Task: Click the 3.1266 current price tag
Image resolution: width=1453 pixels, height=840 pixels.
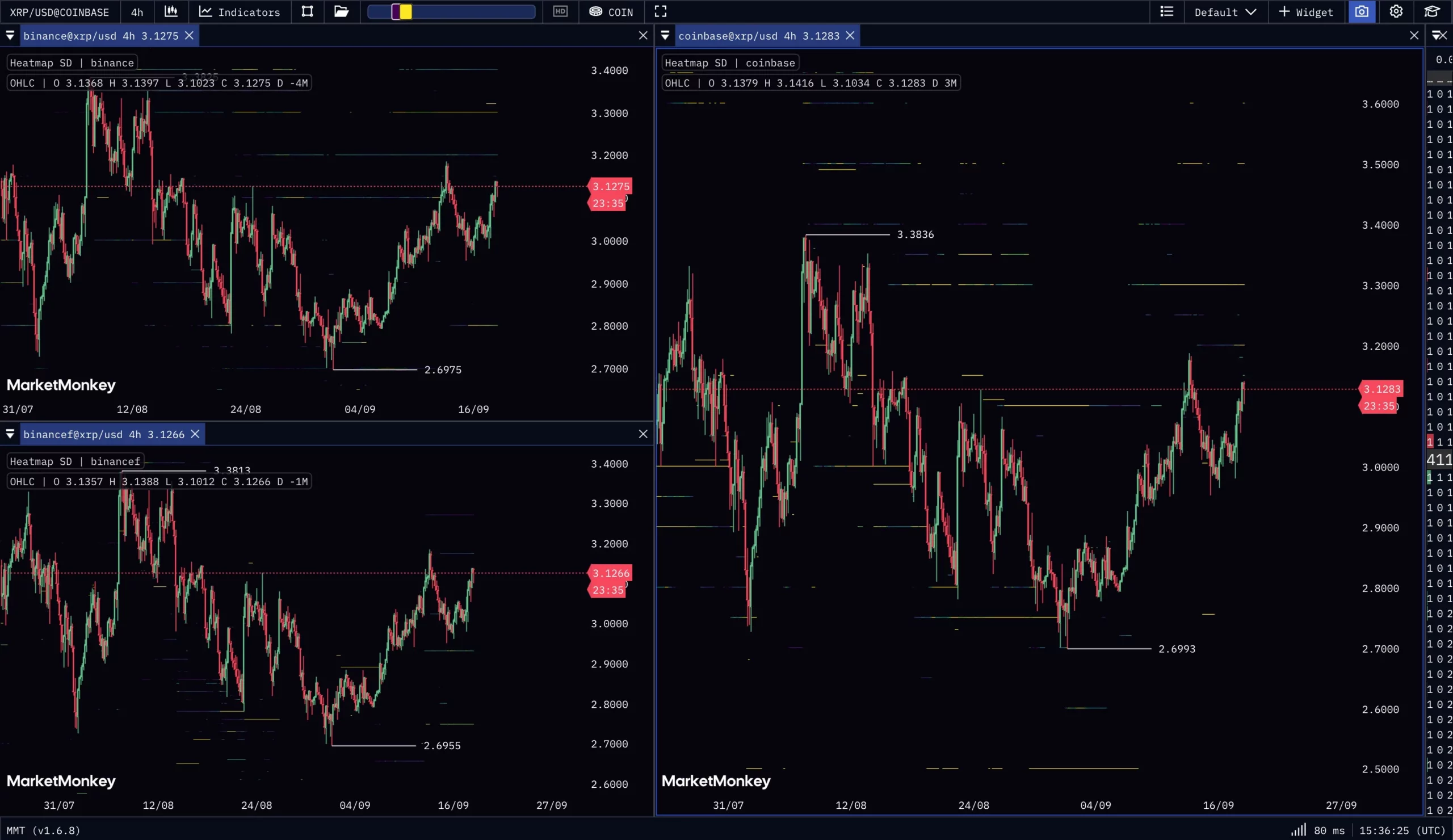Action: pos(611,573)
